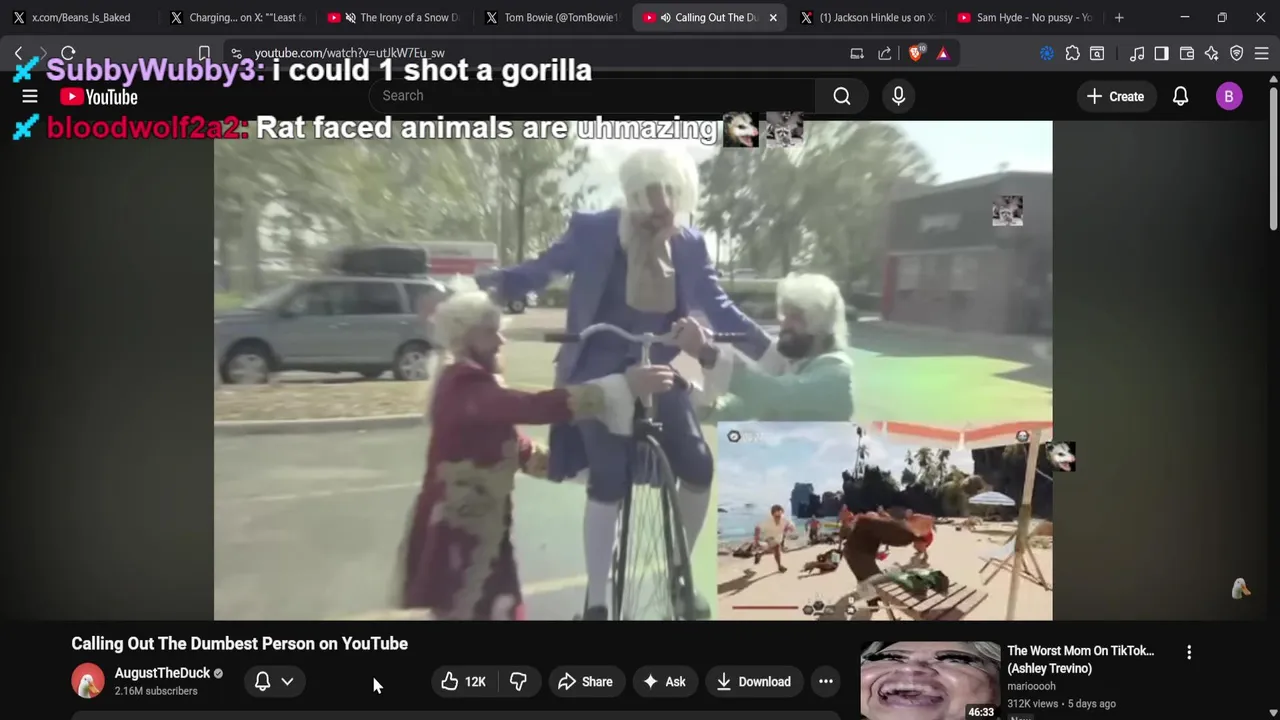1280x720 pixels.
Task: Switch to the Charging... on X tab
Action: click(238, 18)
